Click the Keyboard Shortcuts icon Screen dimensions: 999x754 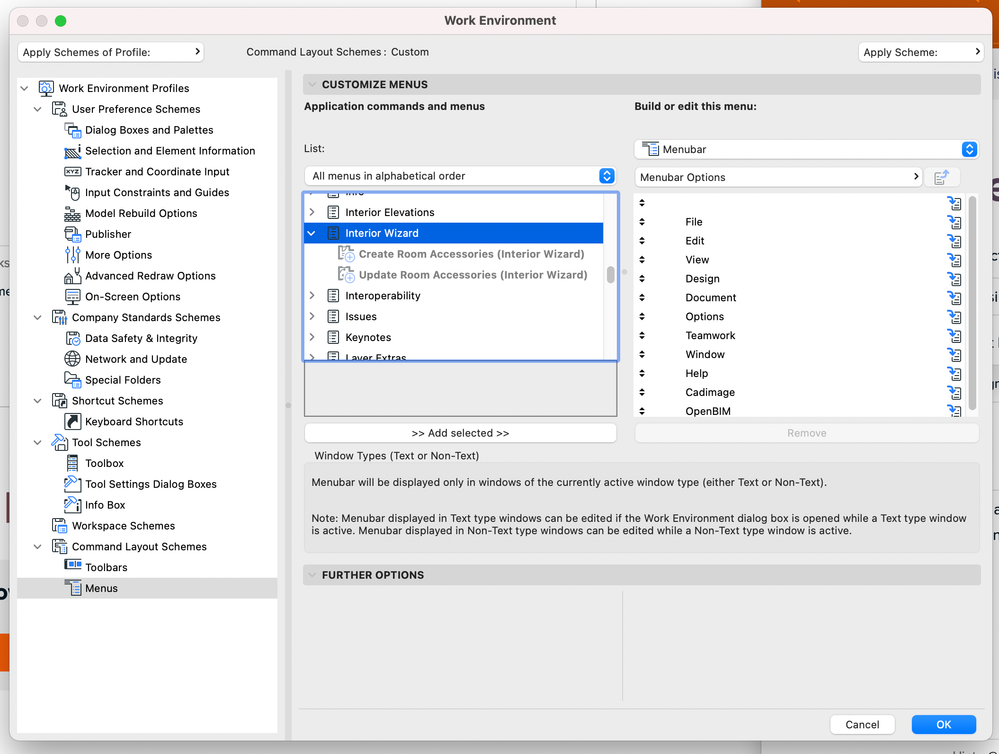(x=73, y=421)
